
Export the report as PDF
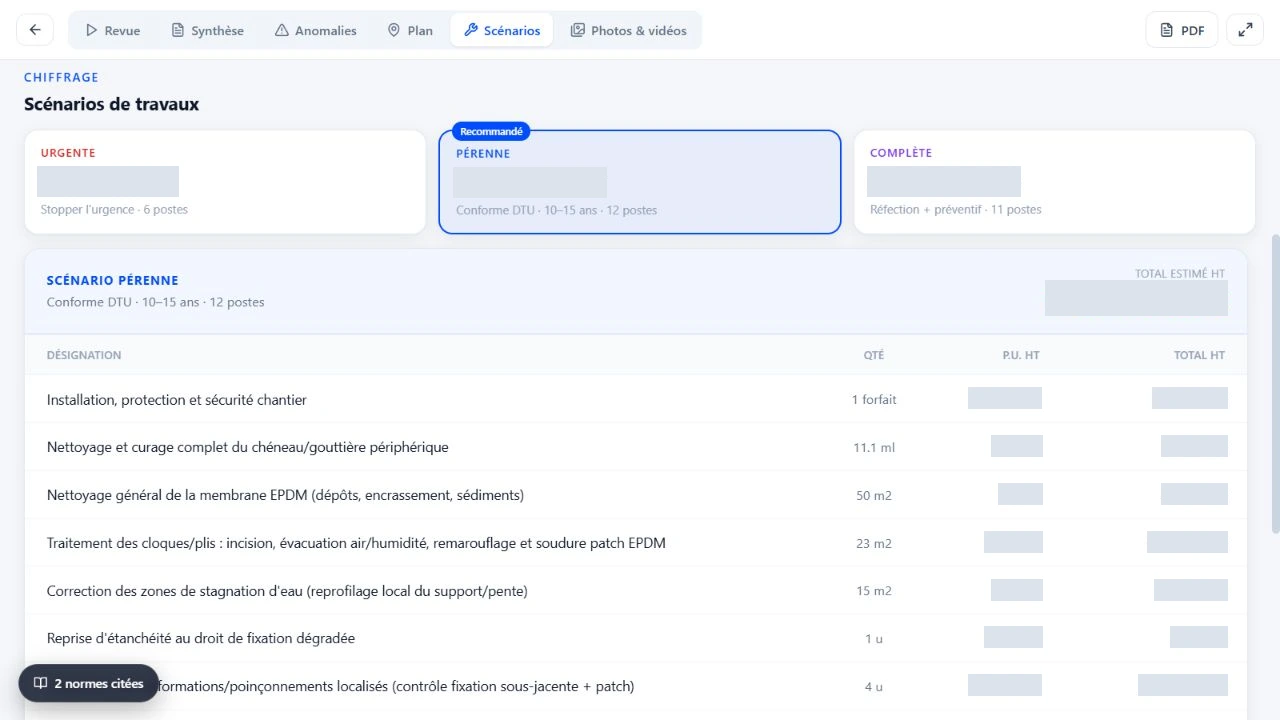click(1181, 30)
